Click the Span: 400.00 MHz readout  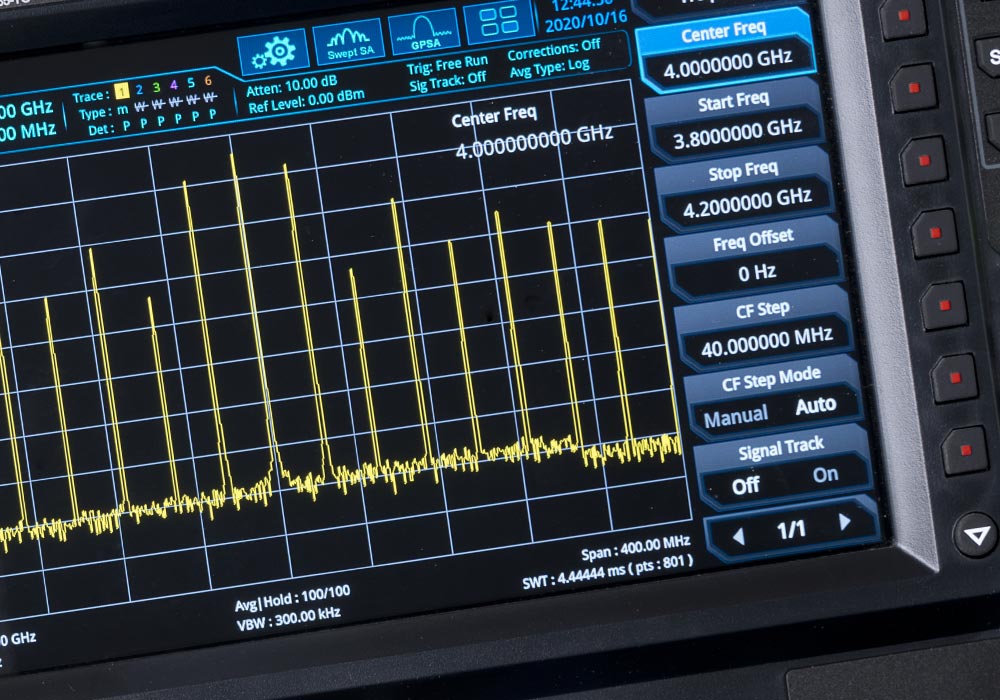click(x=635, y=547)
